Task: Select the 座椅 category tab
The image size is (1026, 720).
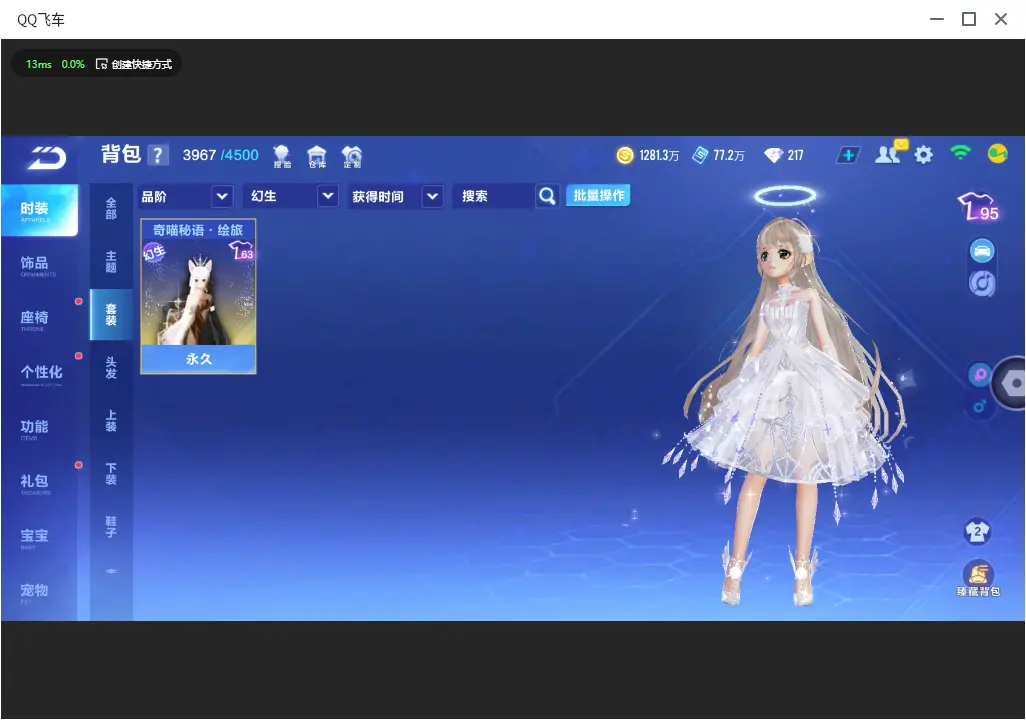Action: pos(39,319)
